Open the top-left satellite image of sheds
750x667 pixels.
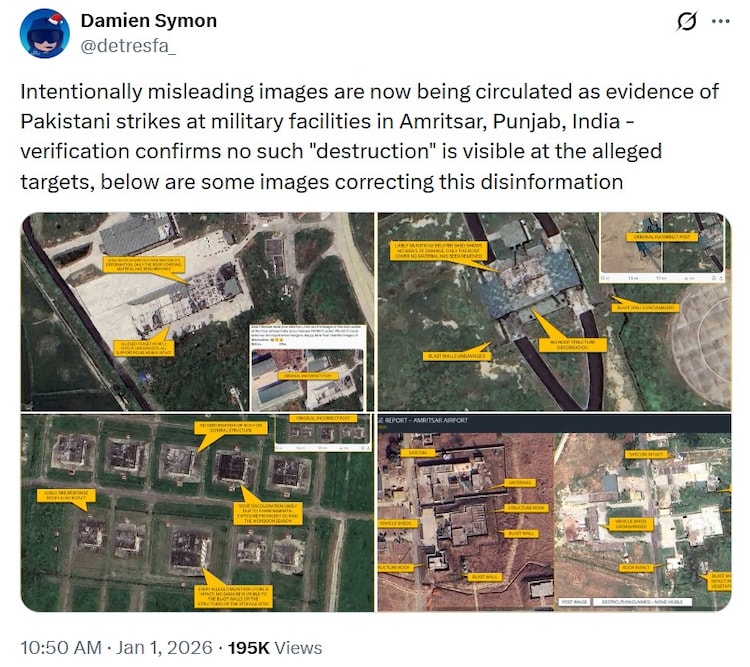click(x=197, y=311)
